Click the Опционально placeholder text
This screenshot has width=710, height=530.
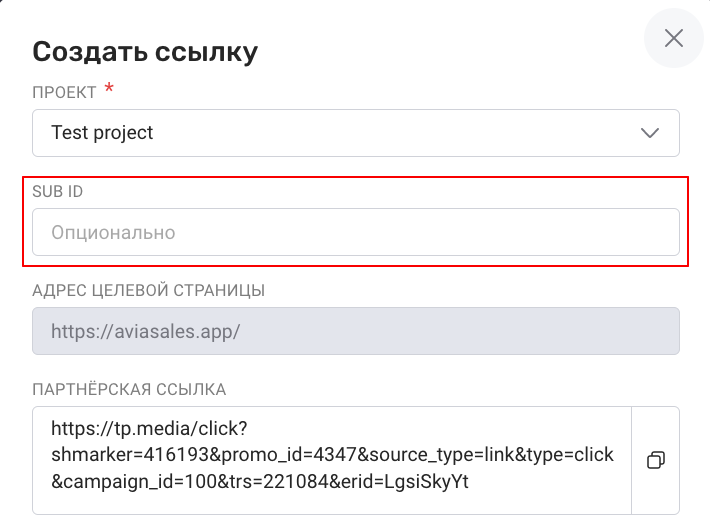113,233
